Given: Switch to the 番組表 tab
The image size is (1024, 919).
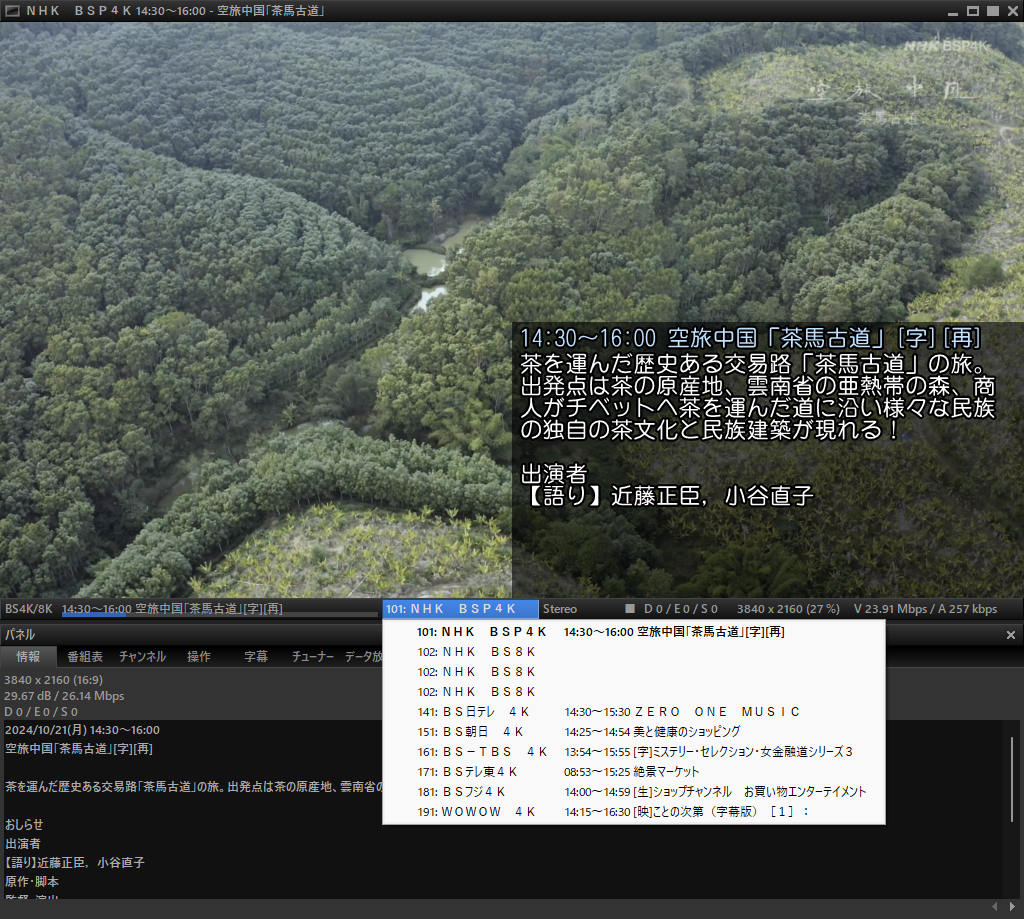Looking at the screenshot, I should 85,656.
